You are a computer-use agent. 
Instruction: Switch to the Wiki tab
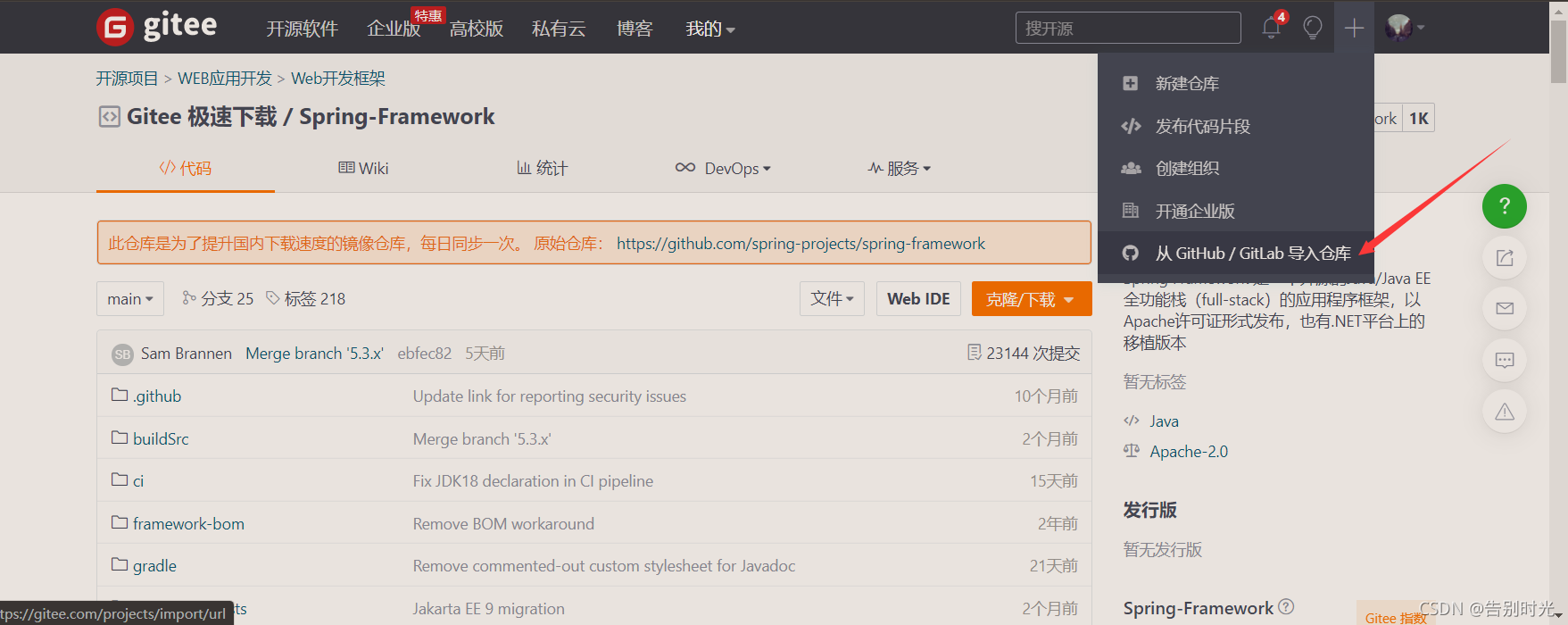pos(363,168)
